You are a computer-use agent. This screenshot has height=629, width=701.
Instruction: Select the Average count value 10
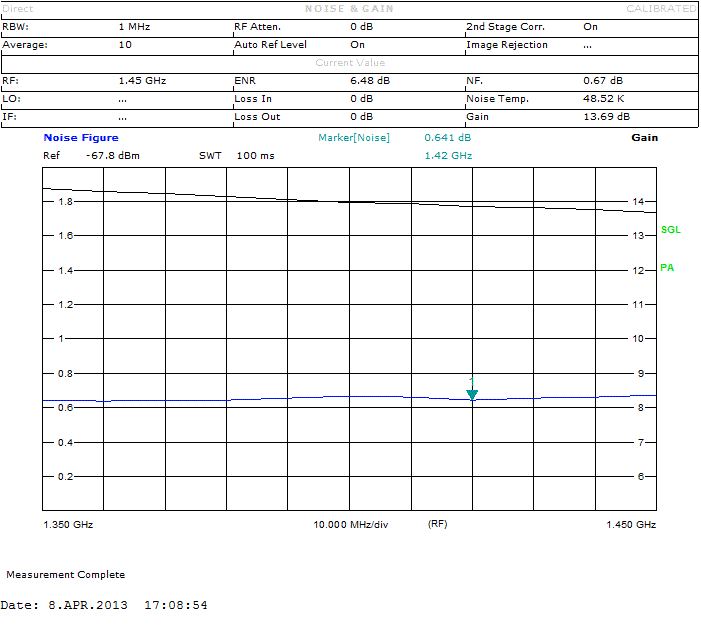click(124, 45)
